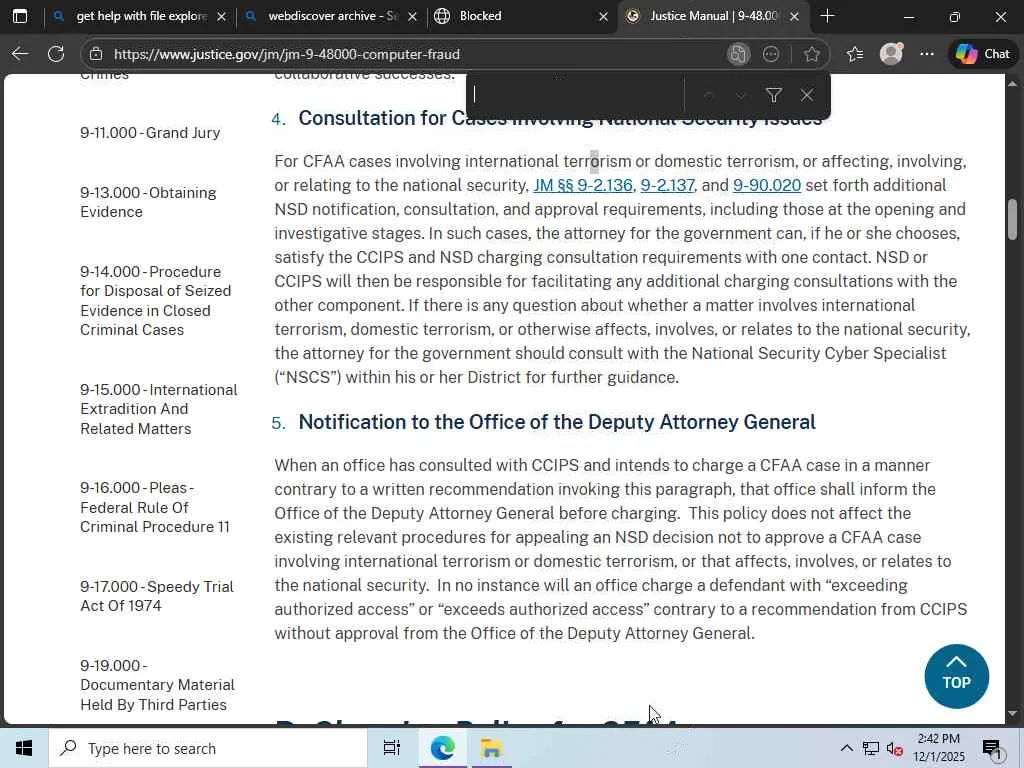Close the find-on-page bar
1024x768 pixels.
pyautogui.click(x=807, y=95)
